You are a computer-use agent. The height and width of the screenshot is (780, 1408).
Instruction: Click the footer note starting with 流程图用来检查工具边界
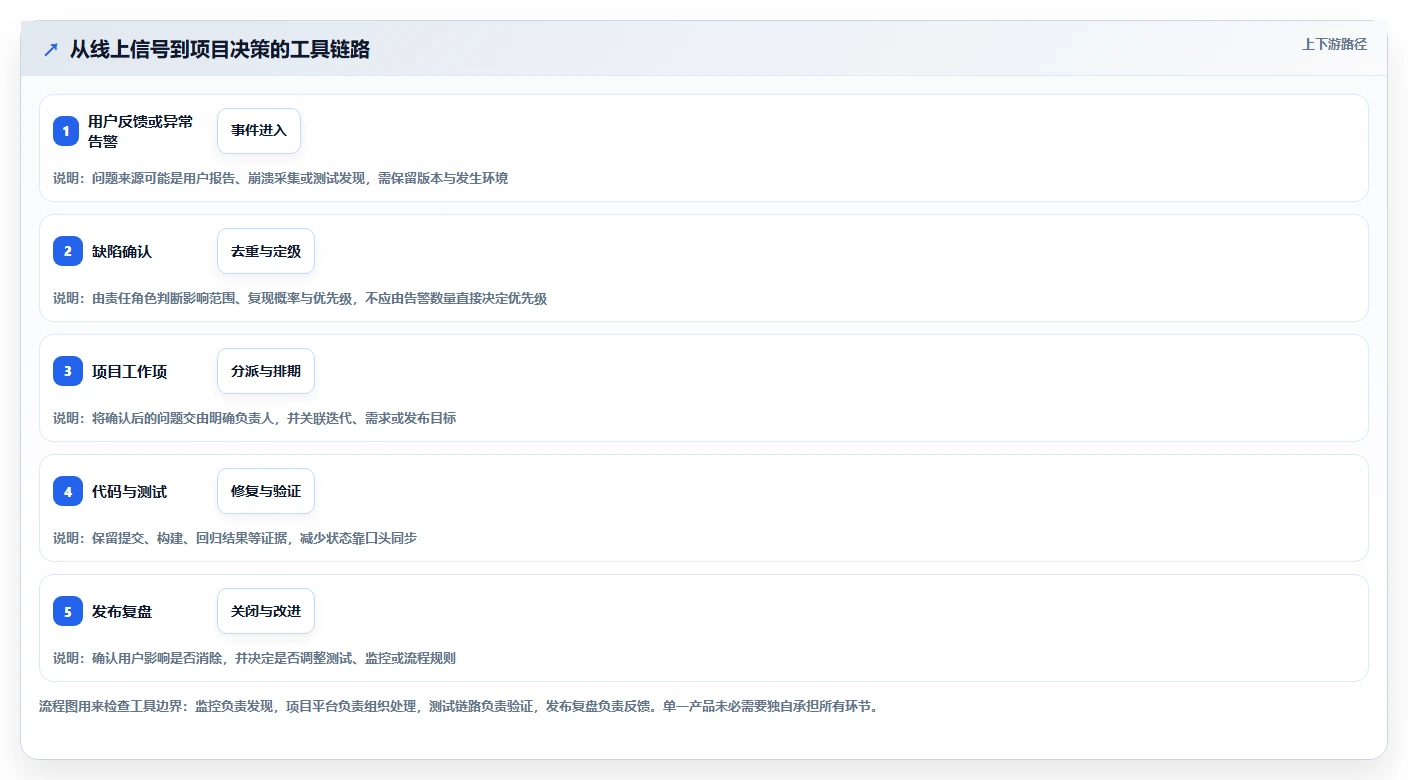click(x=459, y=706)
